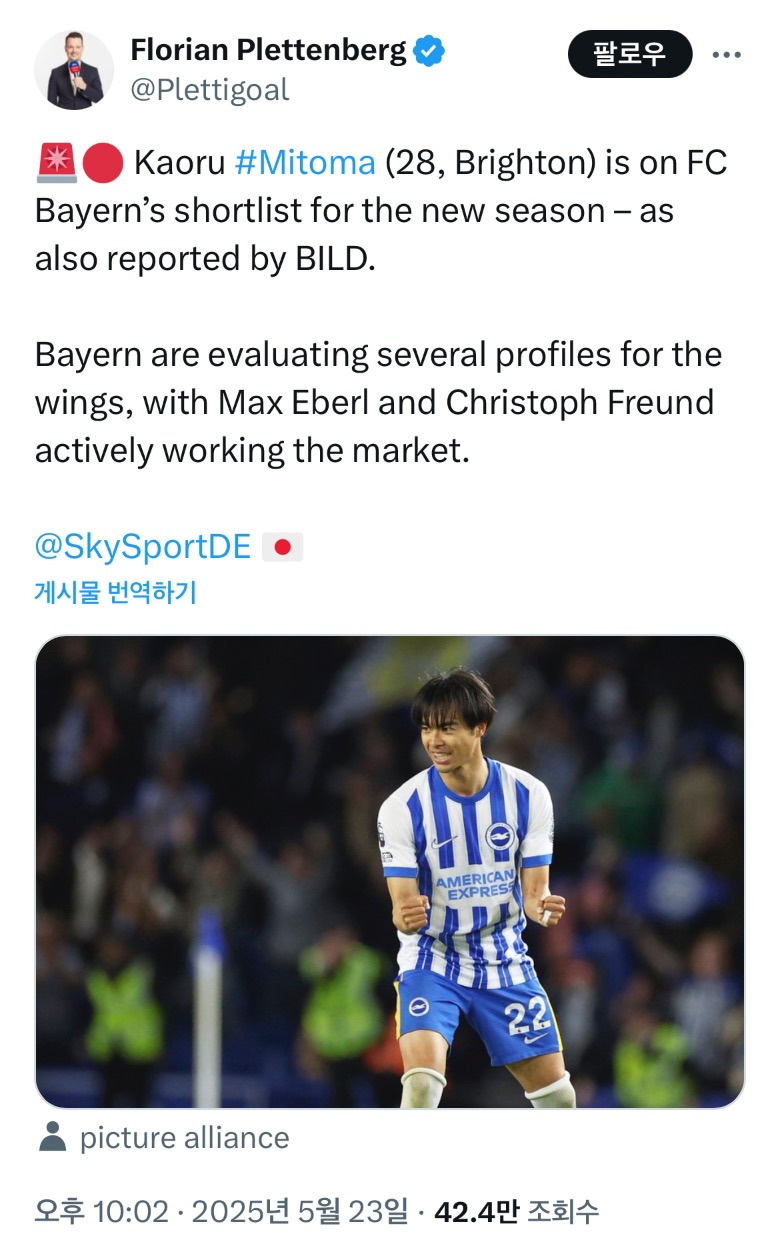Open the @SkySportDE mention
This screenshot has height=1248, width=780.
point(143,546)
